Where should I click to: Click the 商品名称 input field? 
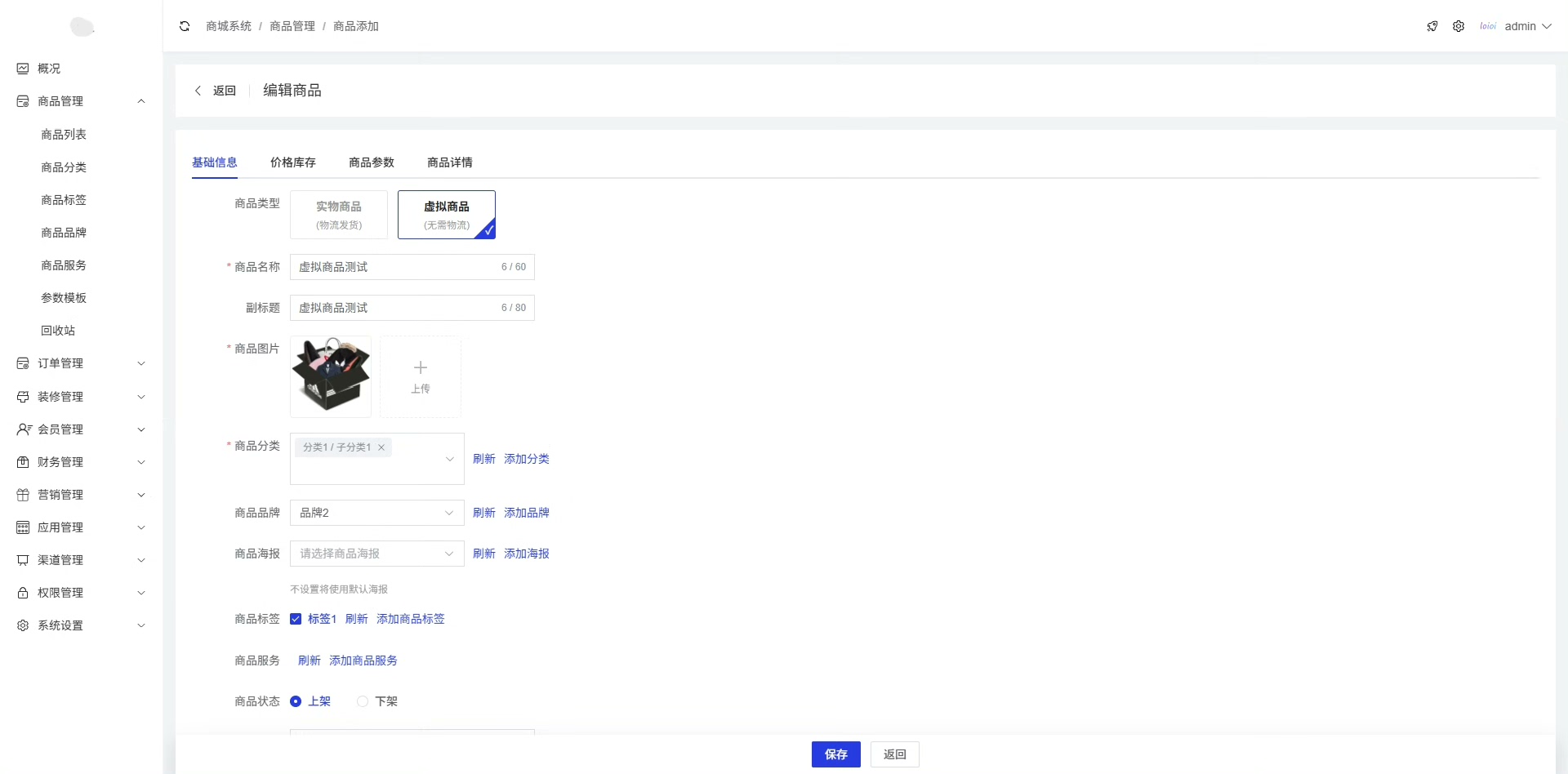[412, 267]
